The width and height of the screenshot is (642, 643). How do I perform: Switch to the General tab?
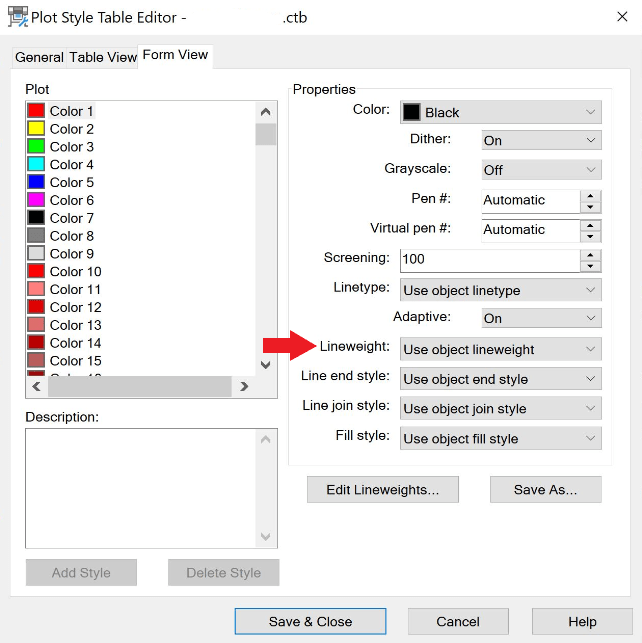[39, 57]
